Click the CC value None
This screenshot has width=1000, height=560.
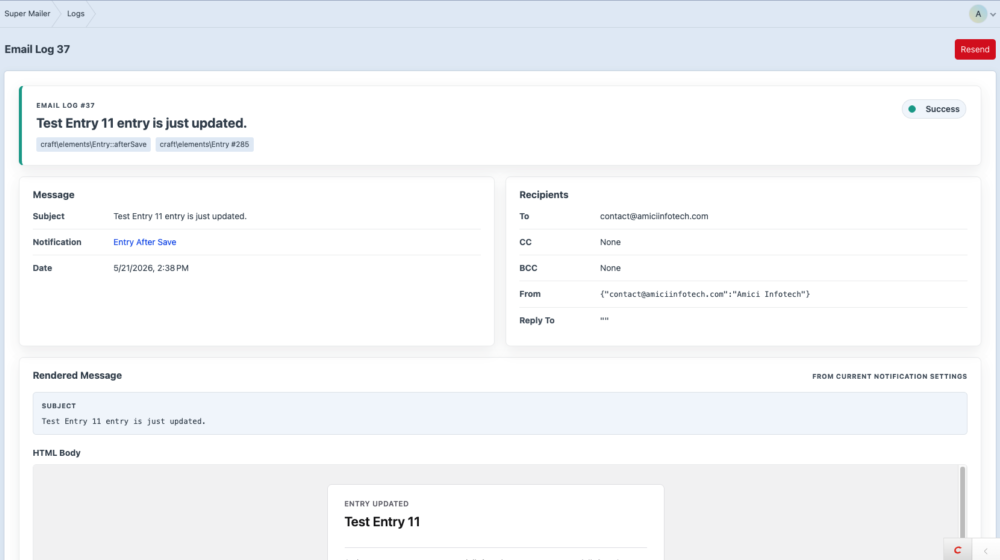coord(610,242)
